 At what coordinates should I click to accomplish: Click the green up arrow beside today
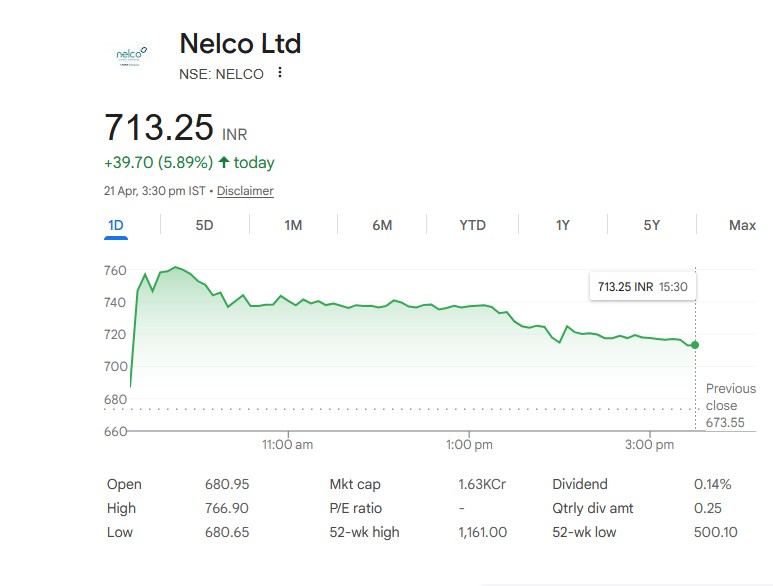[223, 163]
